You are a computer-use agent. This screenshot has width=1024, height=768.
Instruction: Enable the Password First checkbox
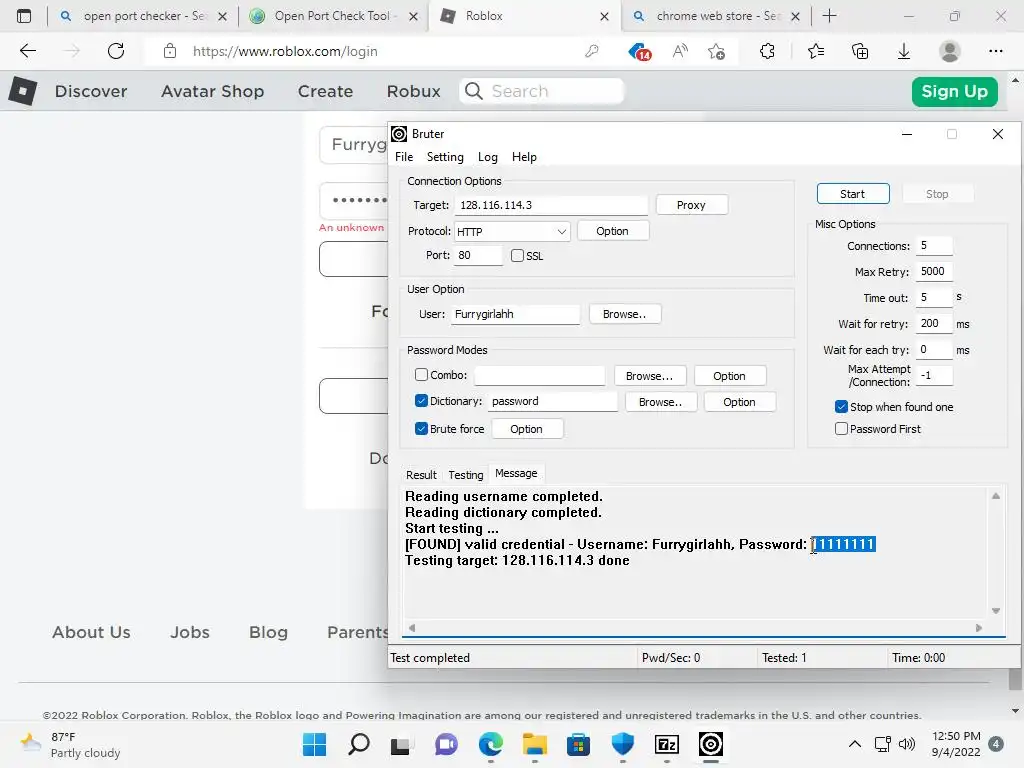[841, 428]
